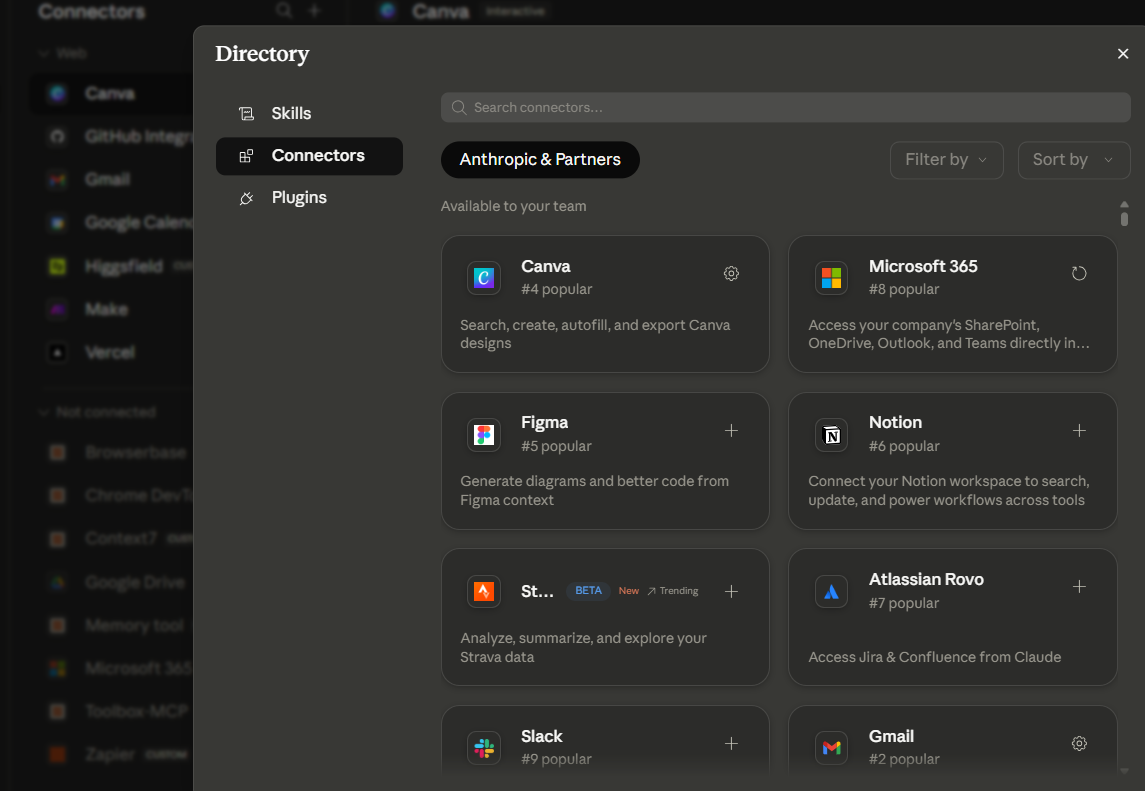
Task: Click the Notion logo icon
Action: point(831,435)
